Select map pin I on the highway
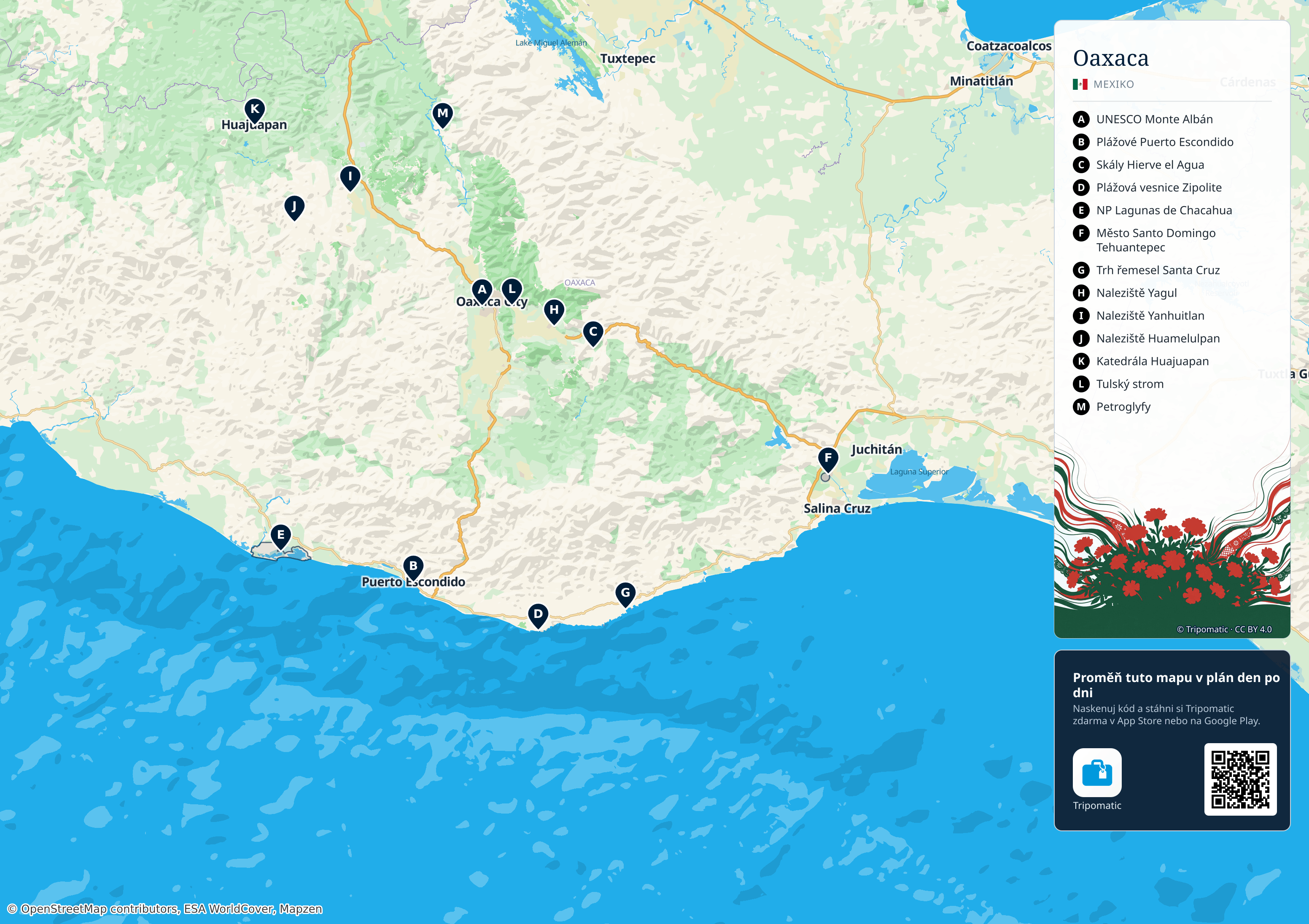 [350, 178]
